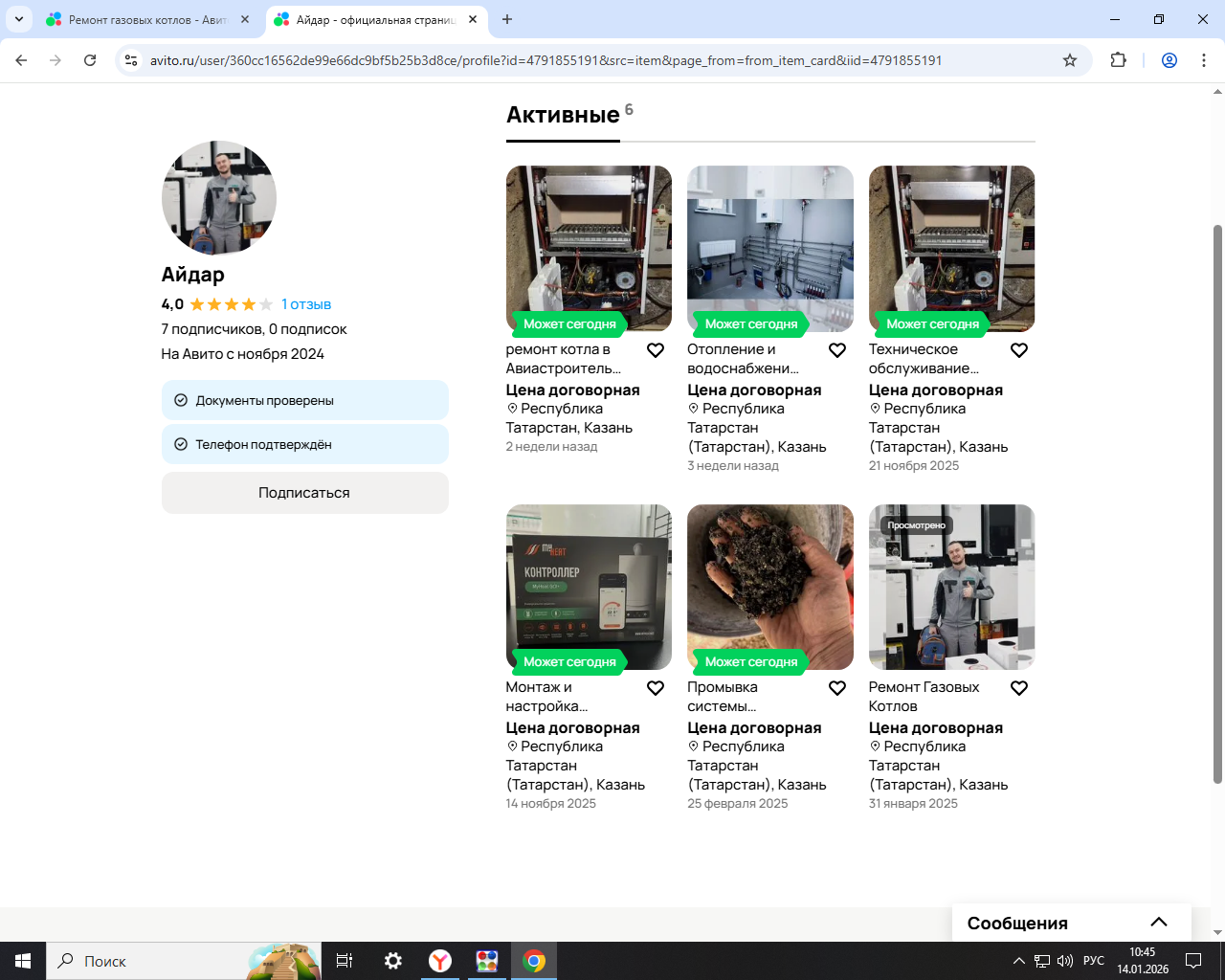Go back to the previous page
The height and width of the screenshot is (980, 1225).
pos(21,60)
